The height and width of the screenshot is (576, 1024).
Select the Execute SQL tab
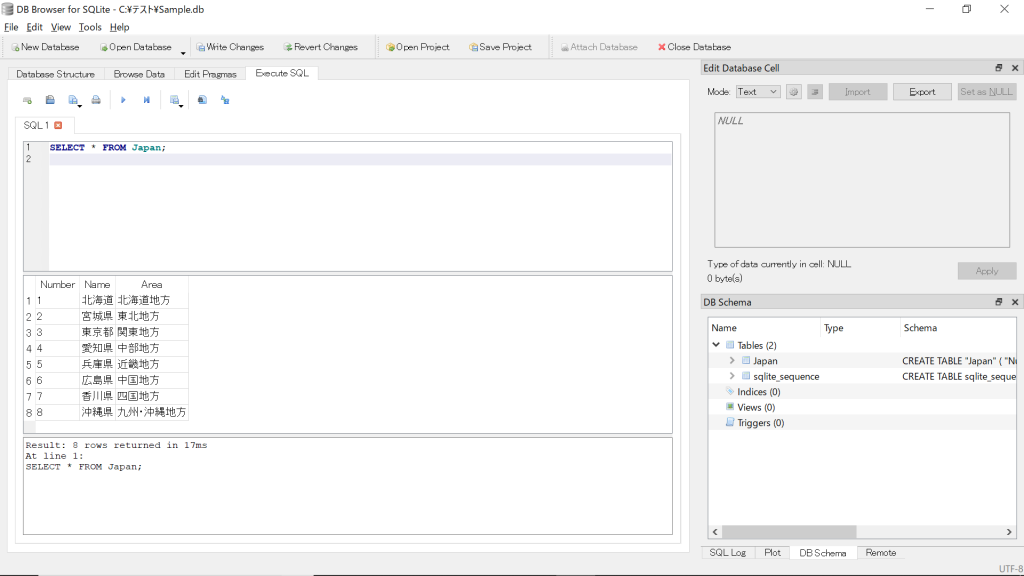tap(282, 73)
